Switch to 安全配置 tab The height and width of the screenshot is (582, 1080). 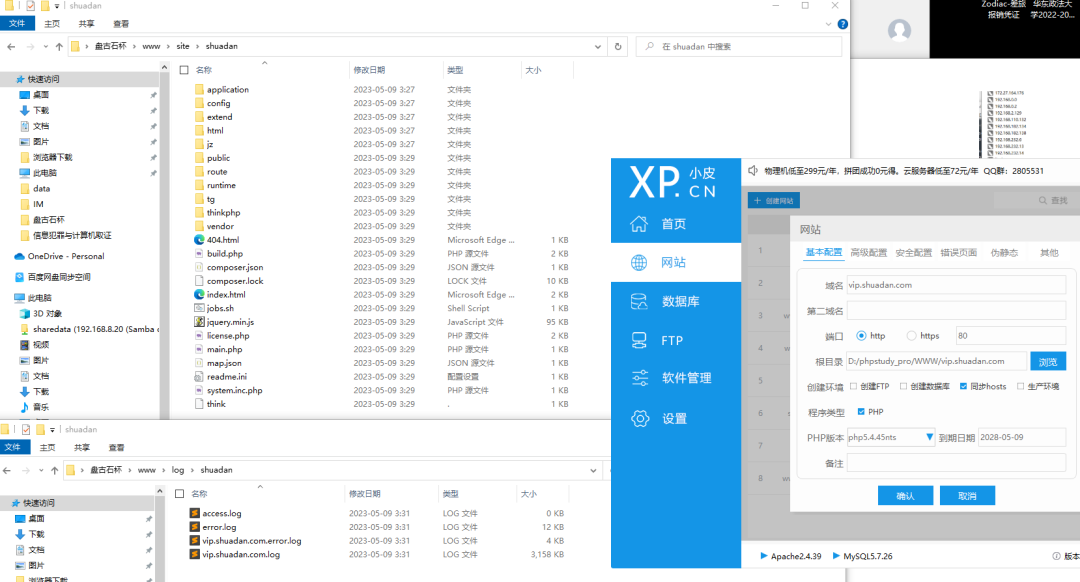(x=913, y=253)
